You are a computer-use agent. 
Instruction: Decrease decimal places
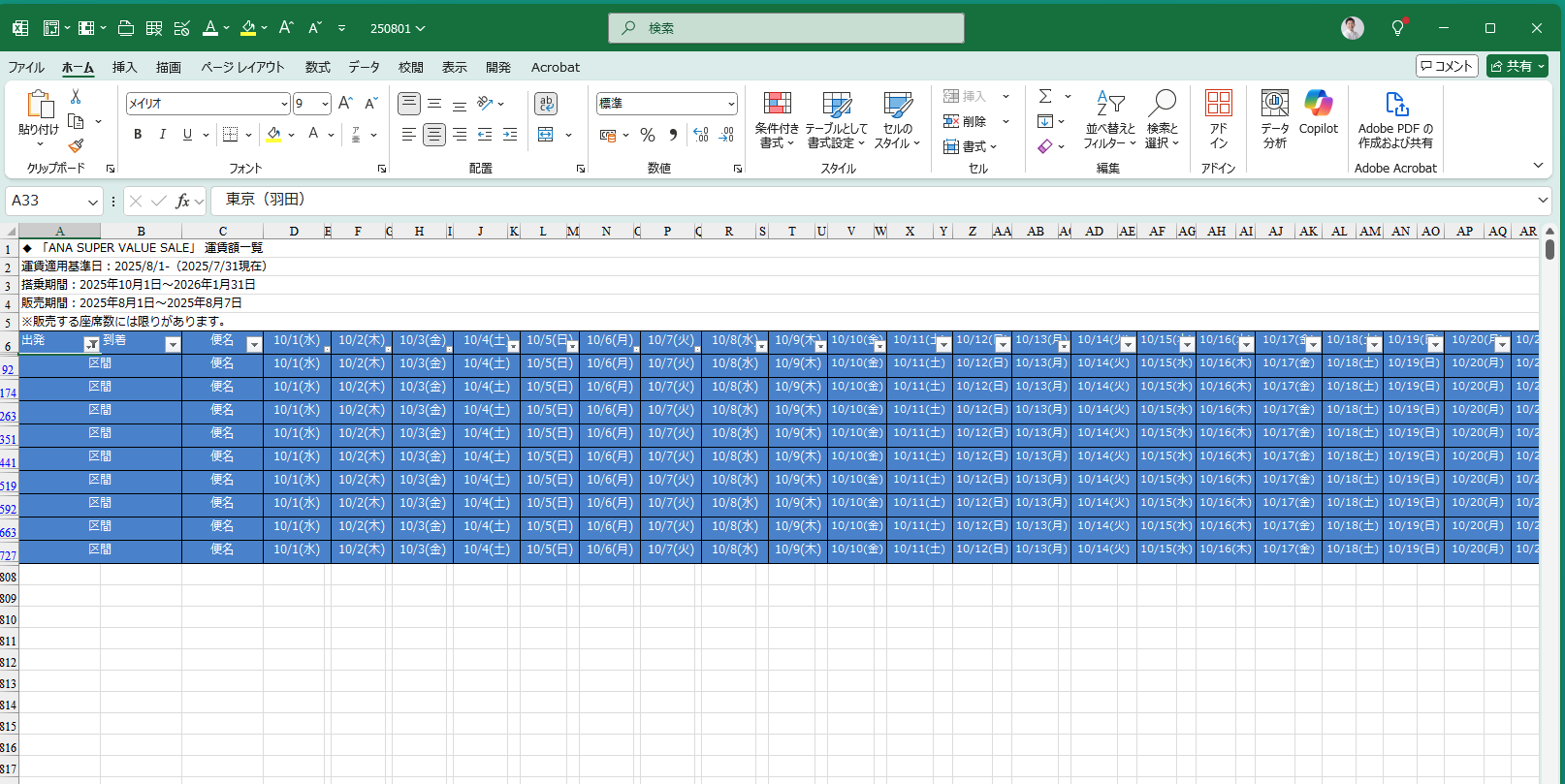pyautogui.click(x=727, y=135)
